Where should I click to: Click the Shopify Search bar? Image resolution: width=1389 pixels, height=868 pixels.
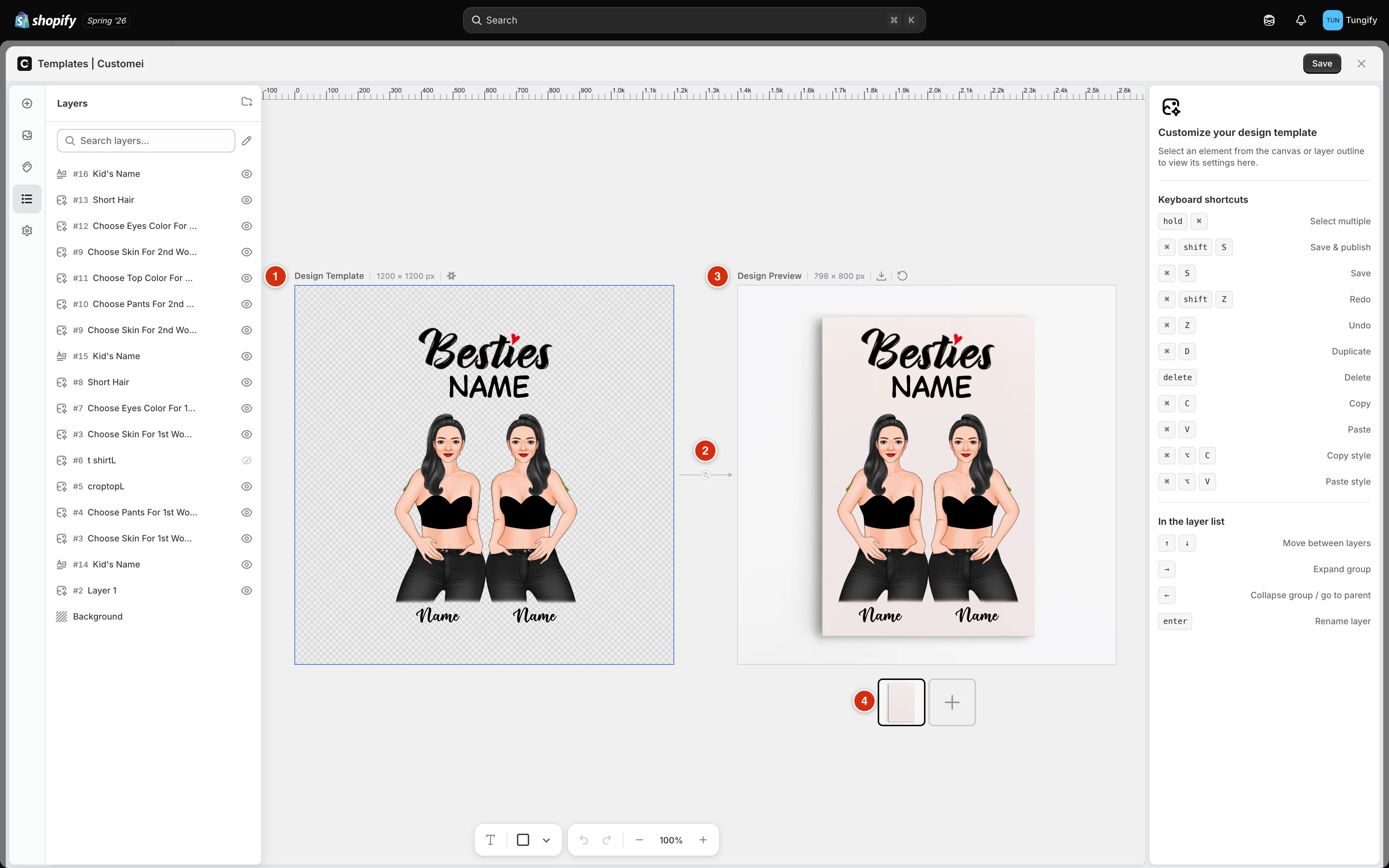tap(694, 20)
